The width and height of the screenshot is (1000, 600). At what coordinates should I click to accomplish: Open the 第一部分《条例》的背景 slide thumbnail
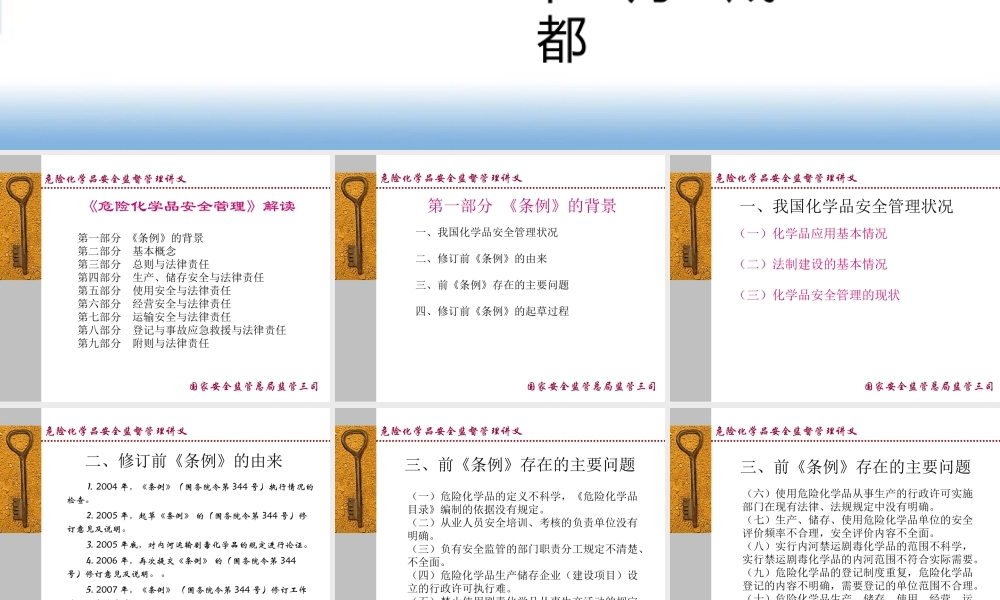point(500,278)
